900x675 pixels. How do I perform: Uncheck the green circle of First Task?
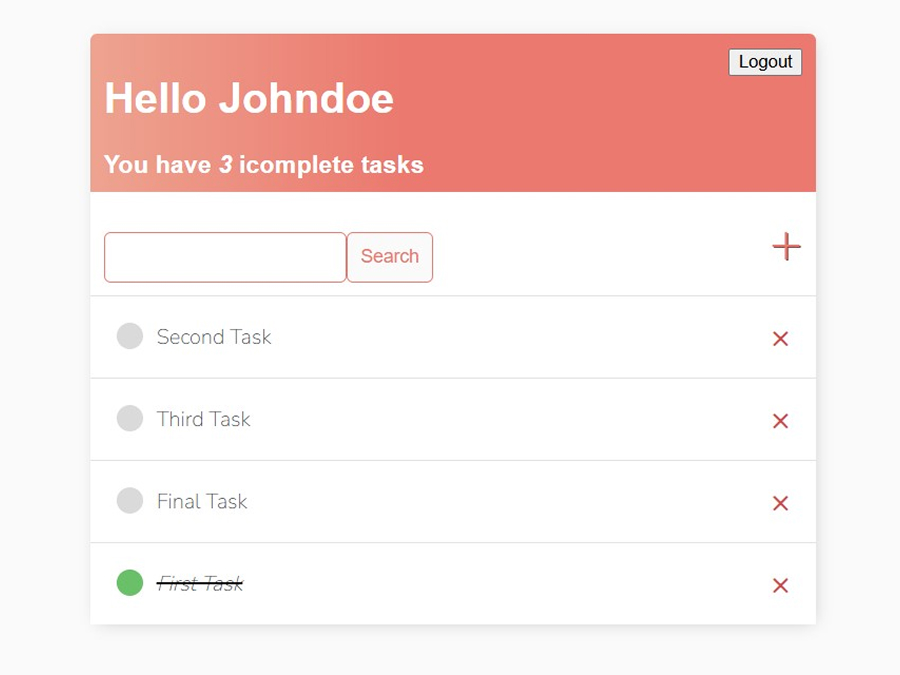(x=130, y=583)
